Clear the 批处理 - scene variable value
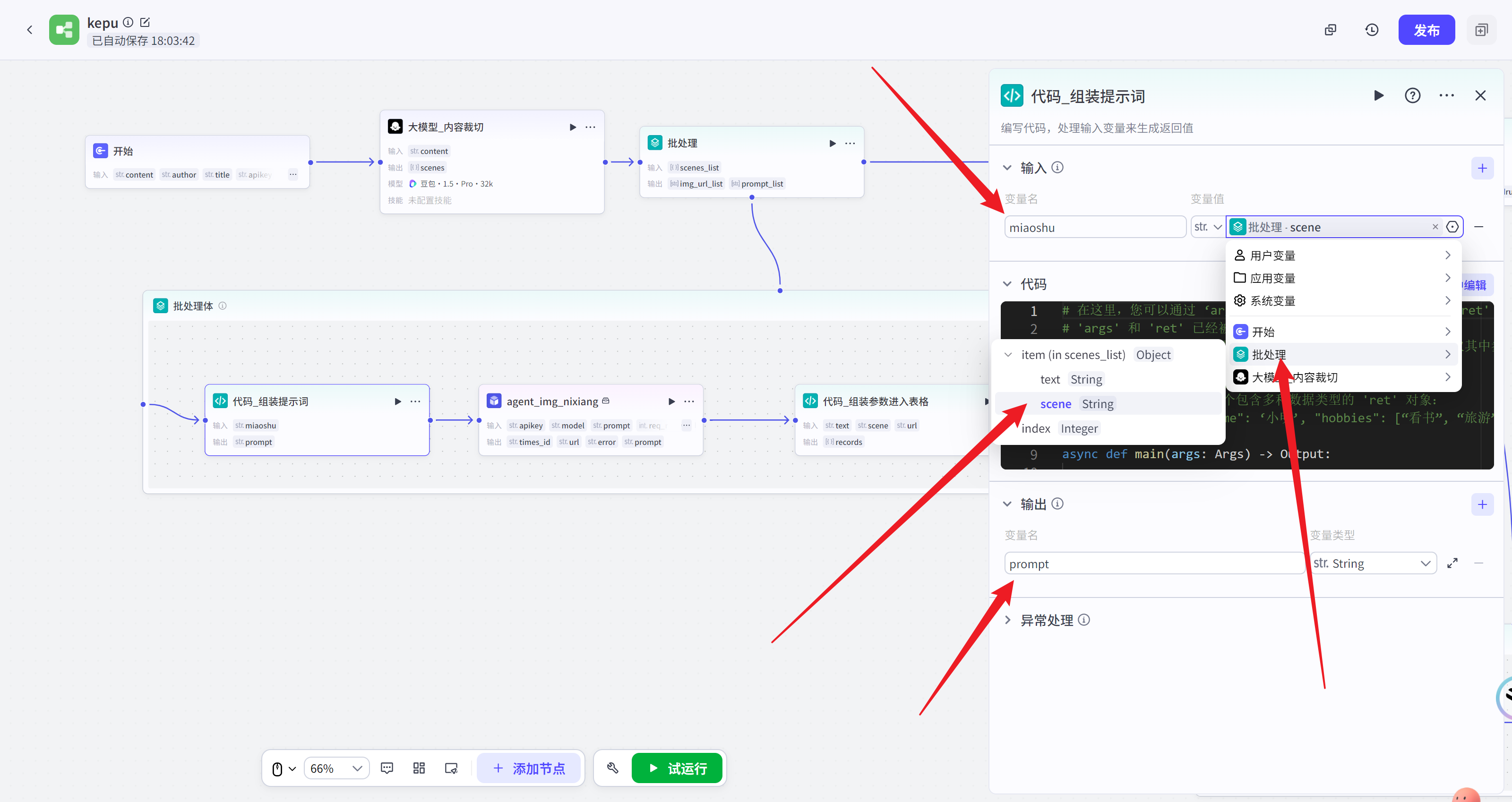 (1435, 227)
